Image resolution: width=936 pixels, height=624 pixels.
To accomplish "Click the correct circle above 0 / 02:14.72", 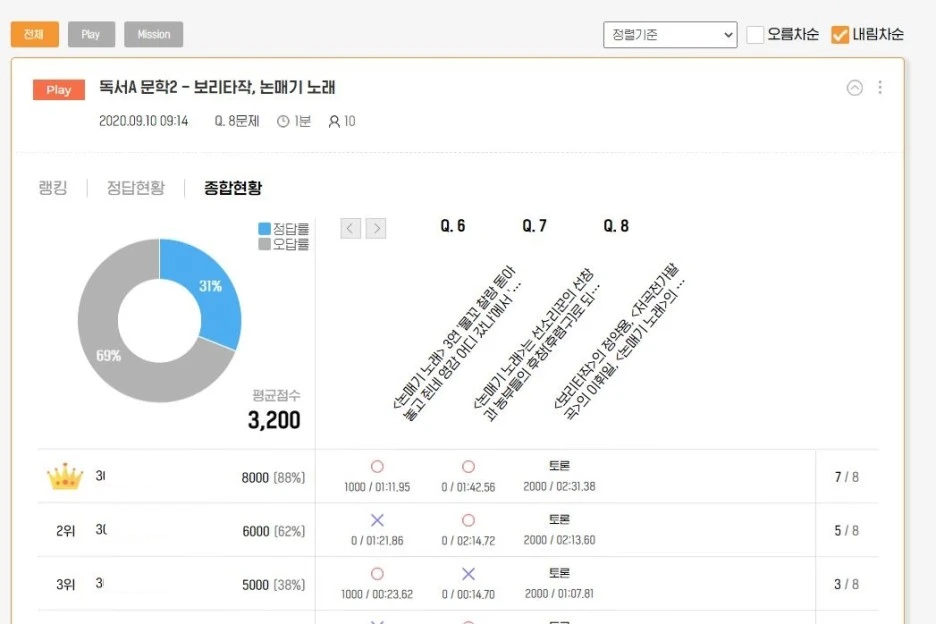I will click(x=469, y=520).
